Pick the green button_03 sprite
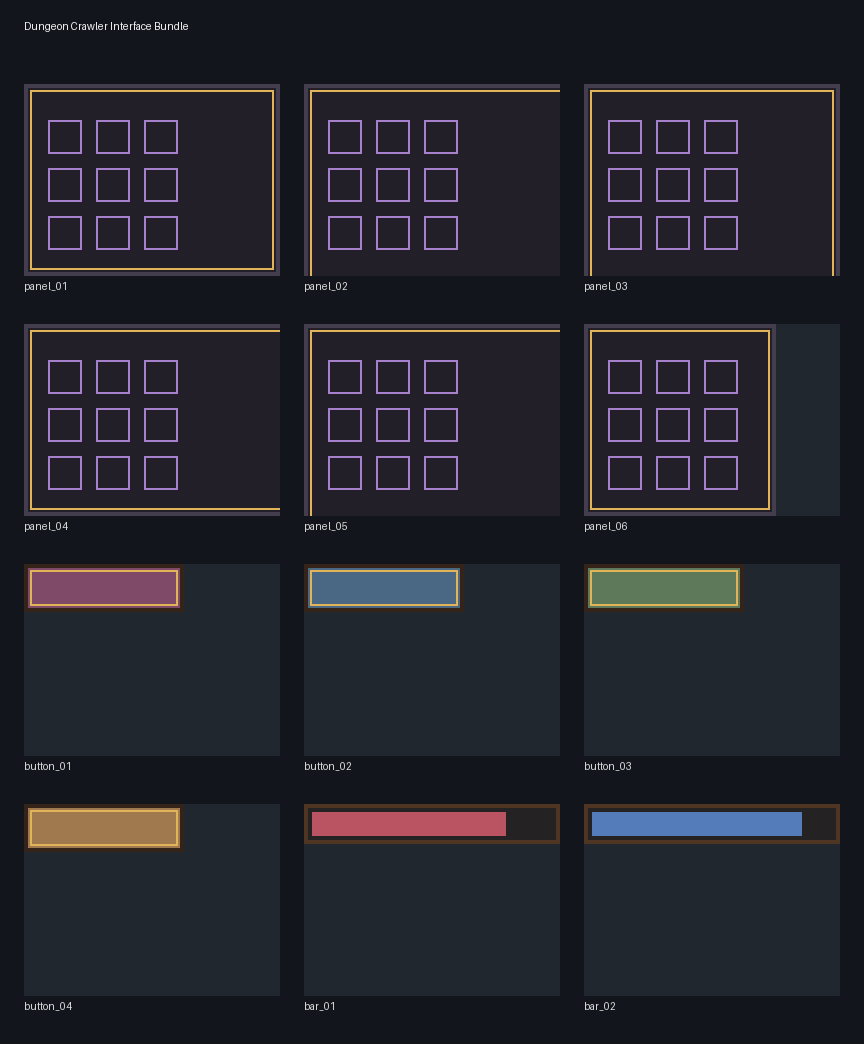The image size is (864, 1044). tap(664, 588)
